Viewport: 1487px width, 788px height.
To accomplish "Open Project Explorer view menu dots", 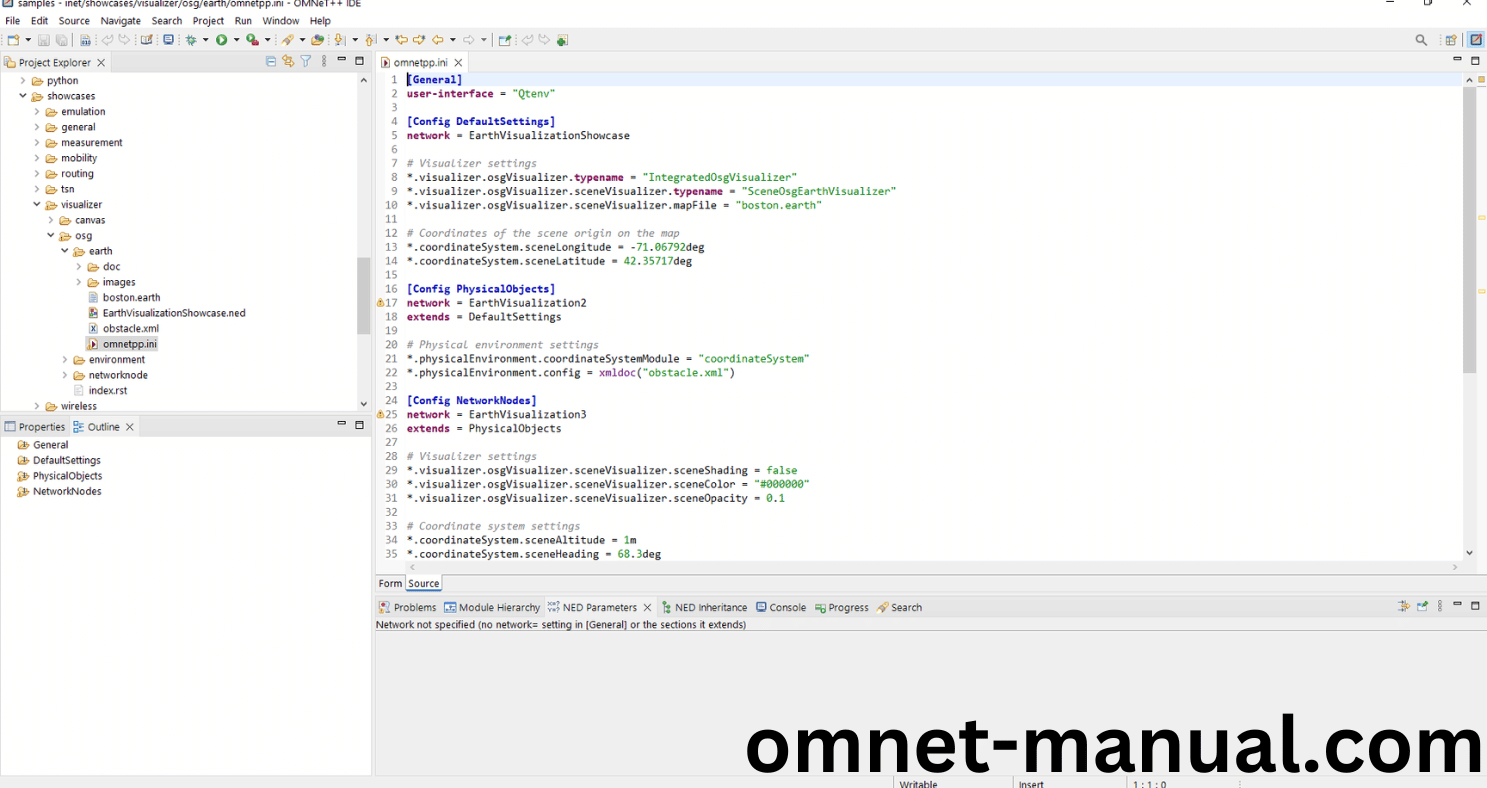I will pyautogui.click(x=323, y=62).
